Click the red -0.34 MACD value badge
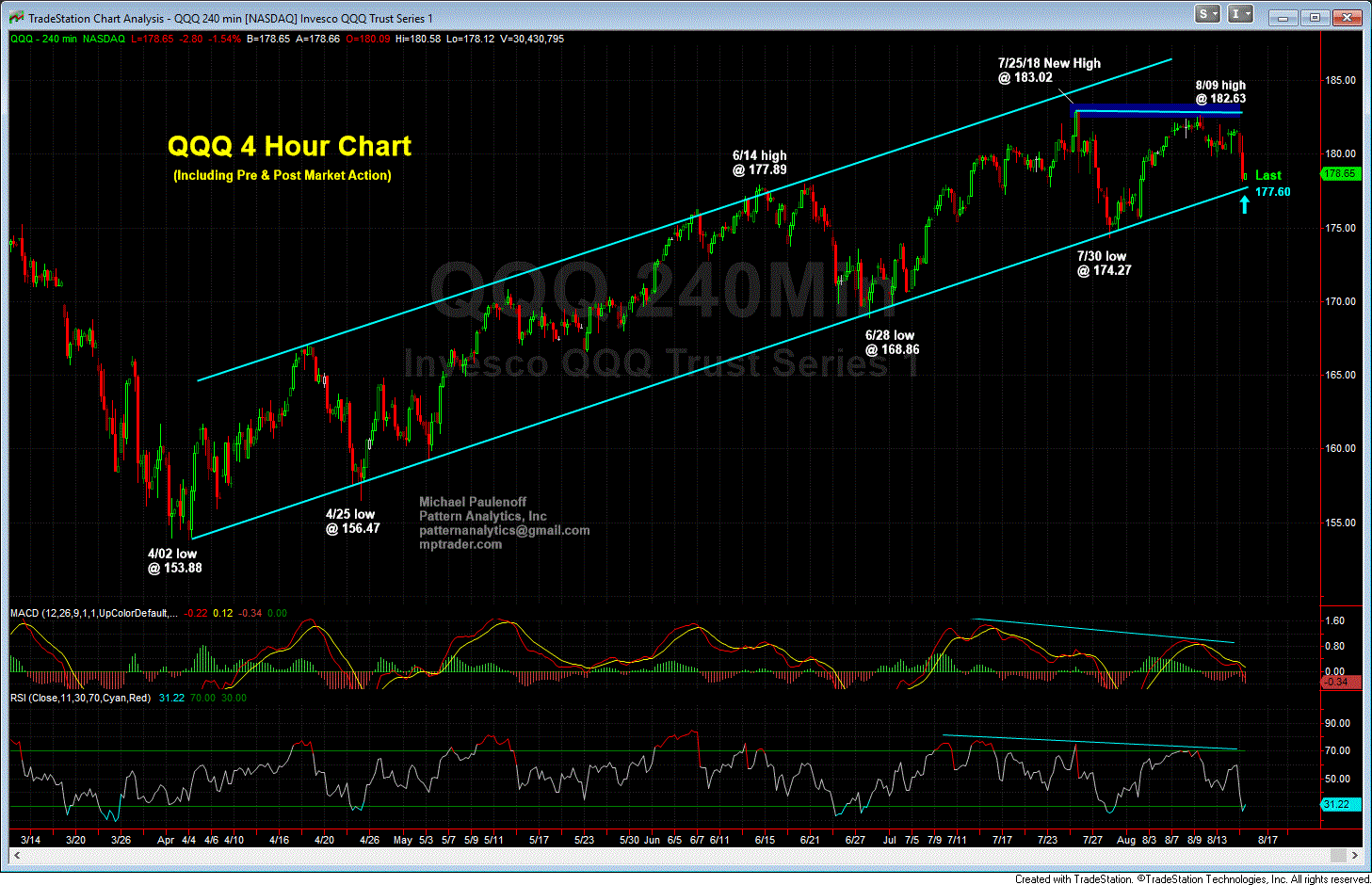This screenshot has width=1372, height=885. click(1341, 682)
